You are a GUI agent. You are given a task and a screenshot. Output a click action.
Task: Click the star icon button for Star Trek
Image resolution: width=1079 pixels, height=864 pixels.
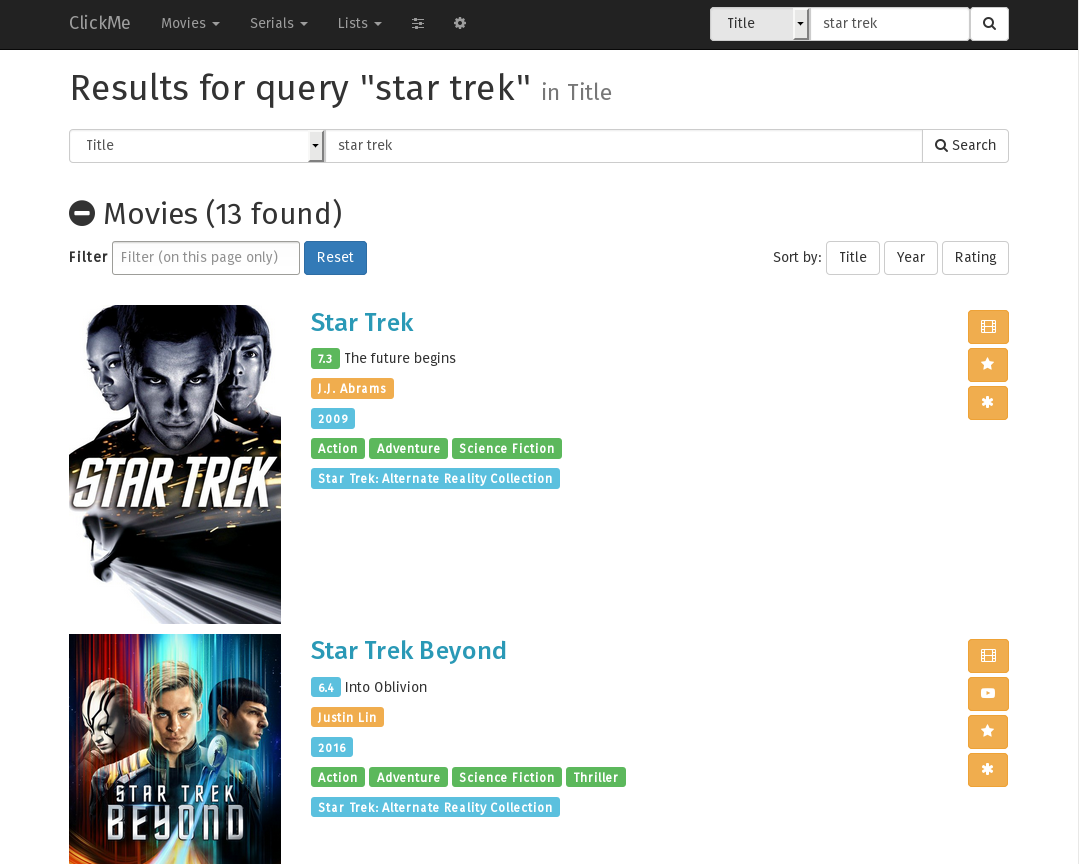click(x=988, y=365)
